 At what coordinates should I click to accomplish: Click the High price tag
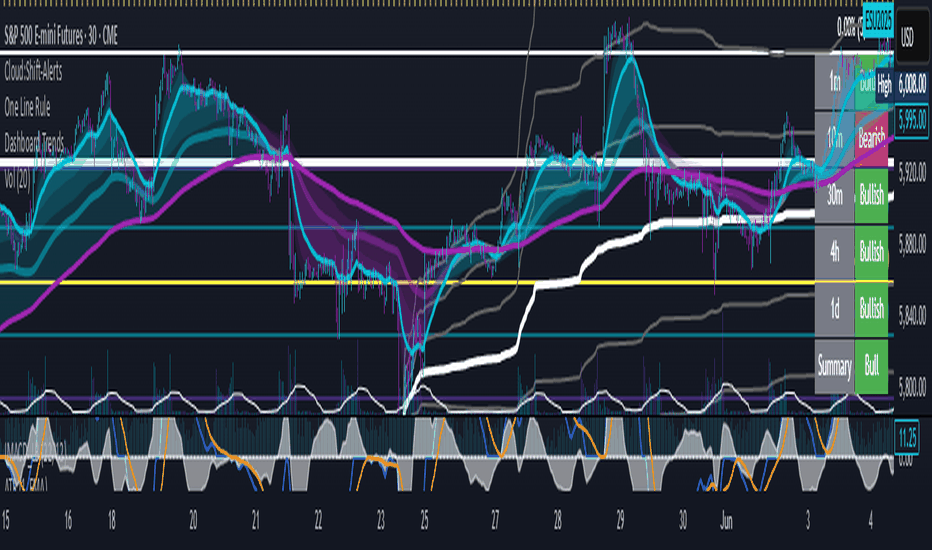pyautogui.click(x=884, y=86)
